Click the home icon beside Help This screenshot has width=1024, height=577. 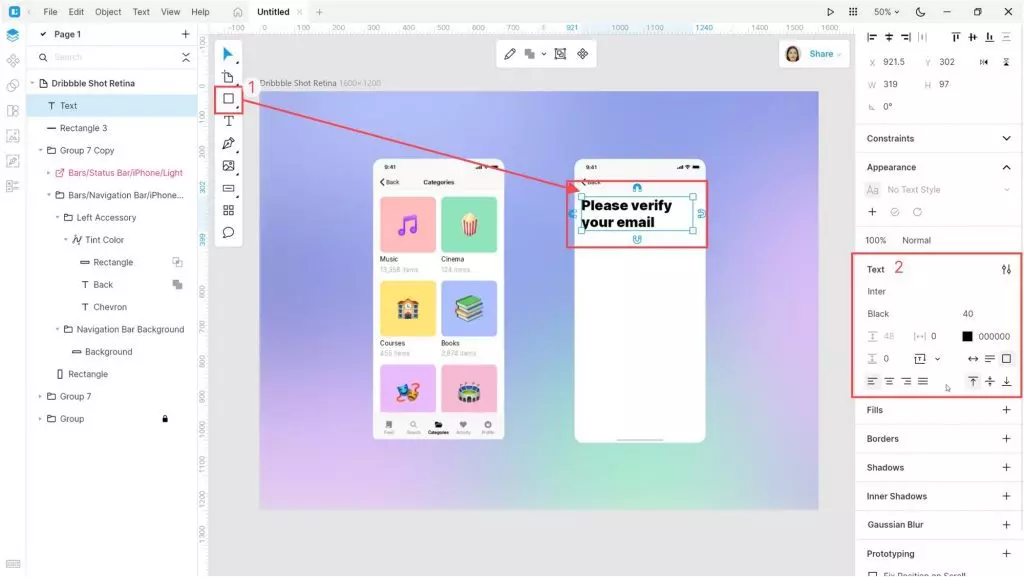pyautogui.click(x=238, y=12)
